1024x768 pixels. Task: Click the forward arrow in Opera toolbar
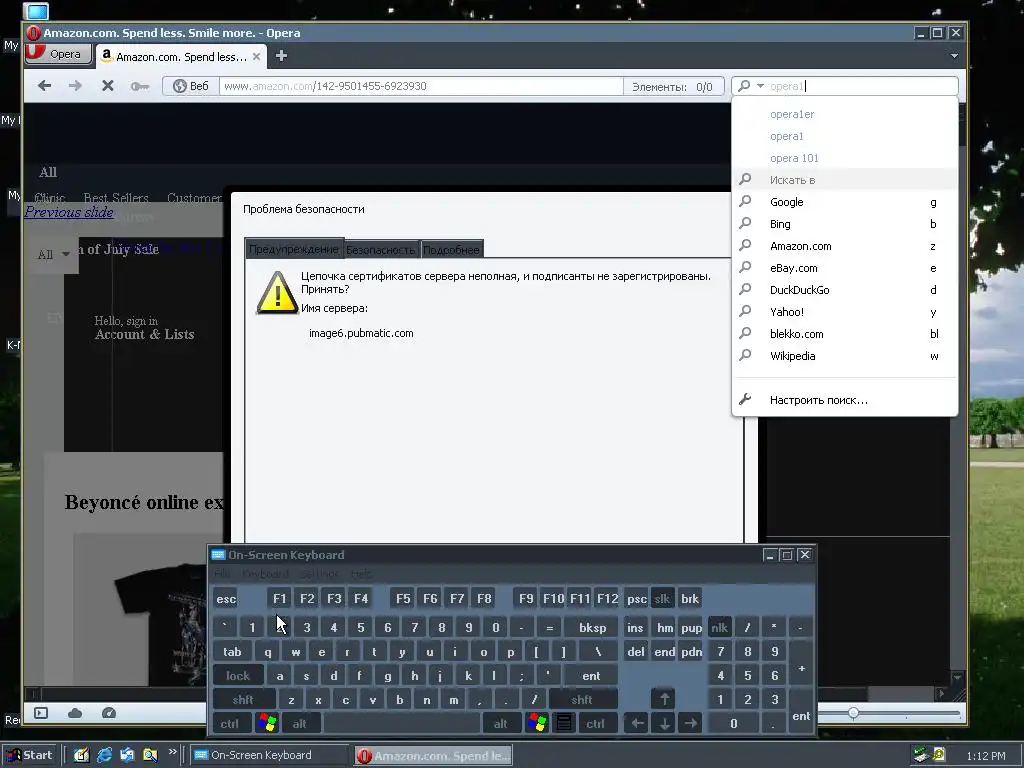75,86
